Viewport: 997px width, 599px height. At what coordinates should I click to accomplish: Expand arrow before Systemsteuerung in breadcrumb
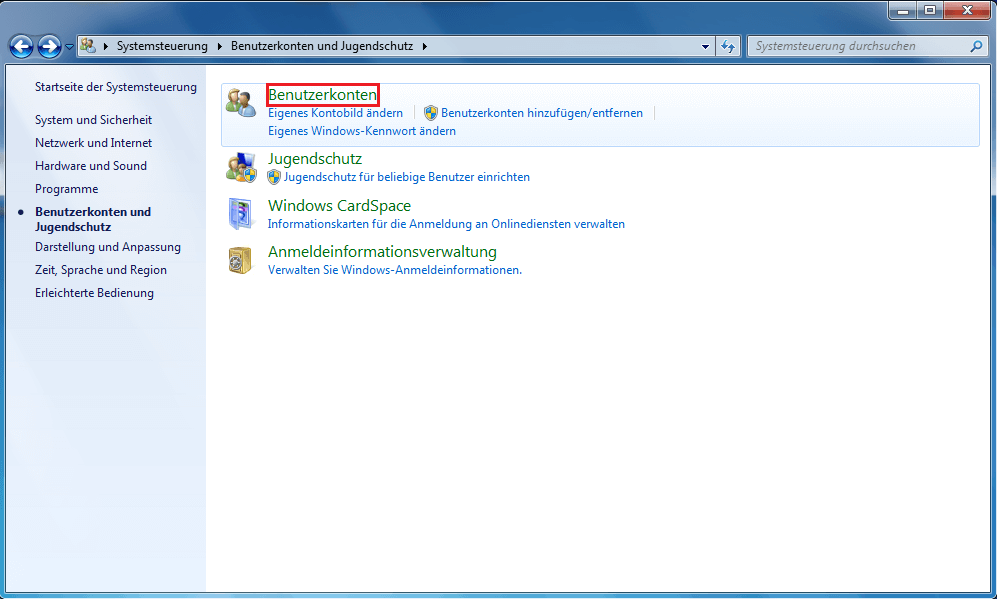[x=106, y=46]
